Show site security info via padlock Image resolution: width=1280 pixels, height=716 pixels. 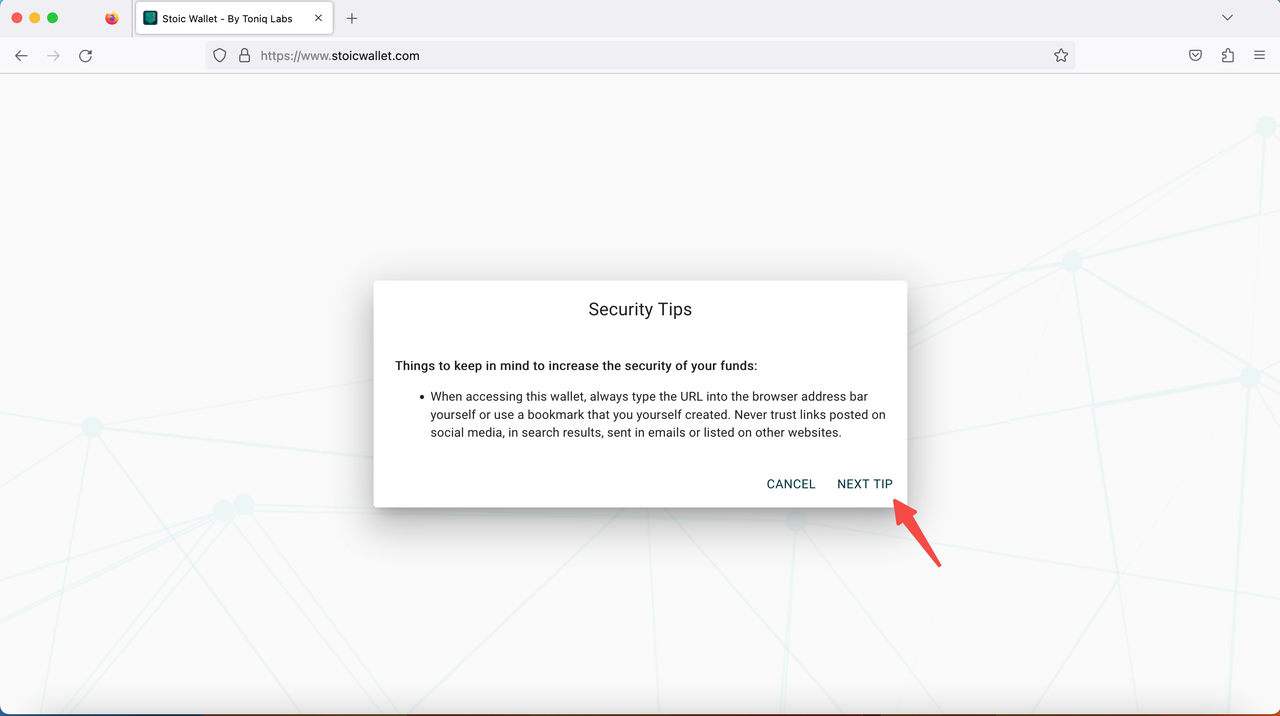[x=244, y=56]
